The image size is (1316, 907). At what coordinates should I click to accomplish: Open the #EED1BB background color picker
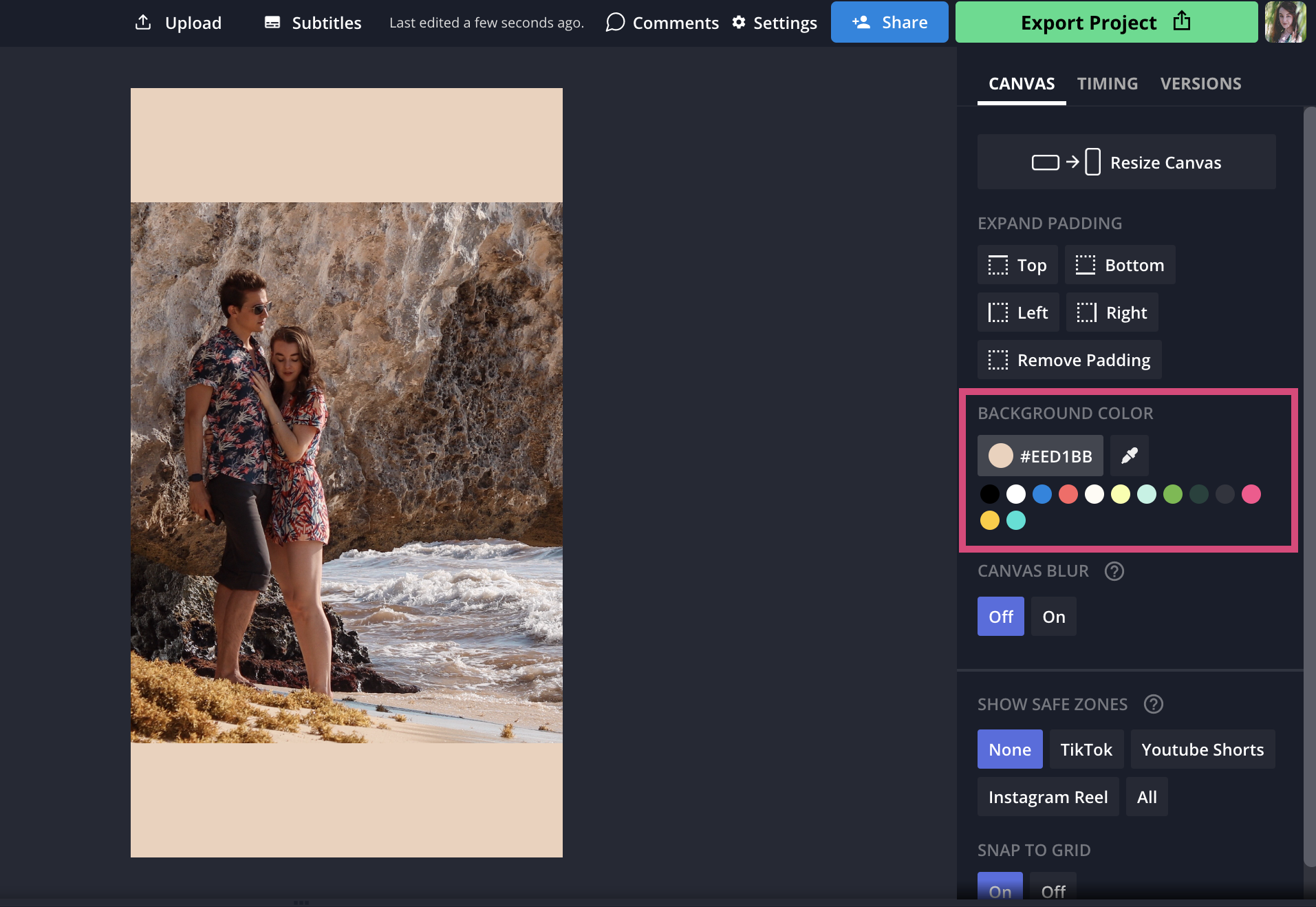click(1039, 456)
